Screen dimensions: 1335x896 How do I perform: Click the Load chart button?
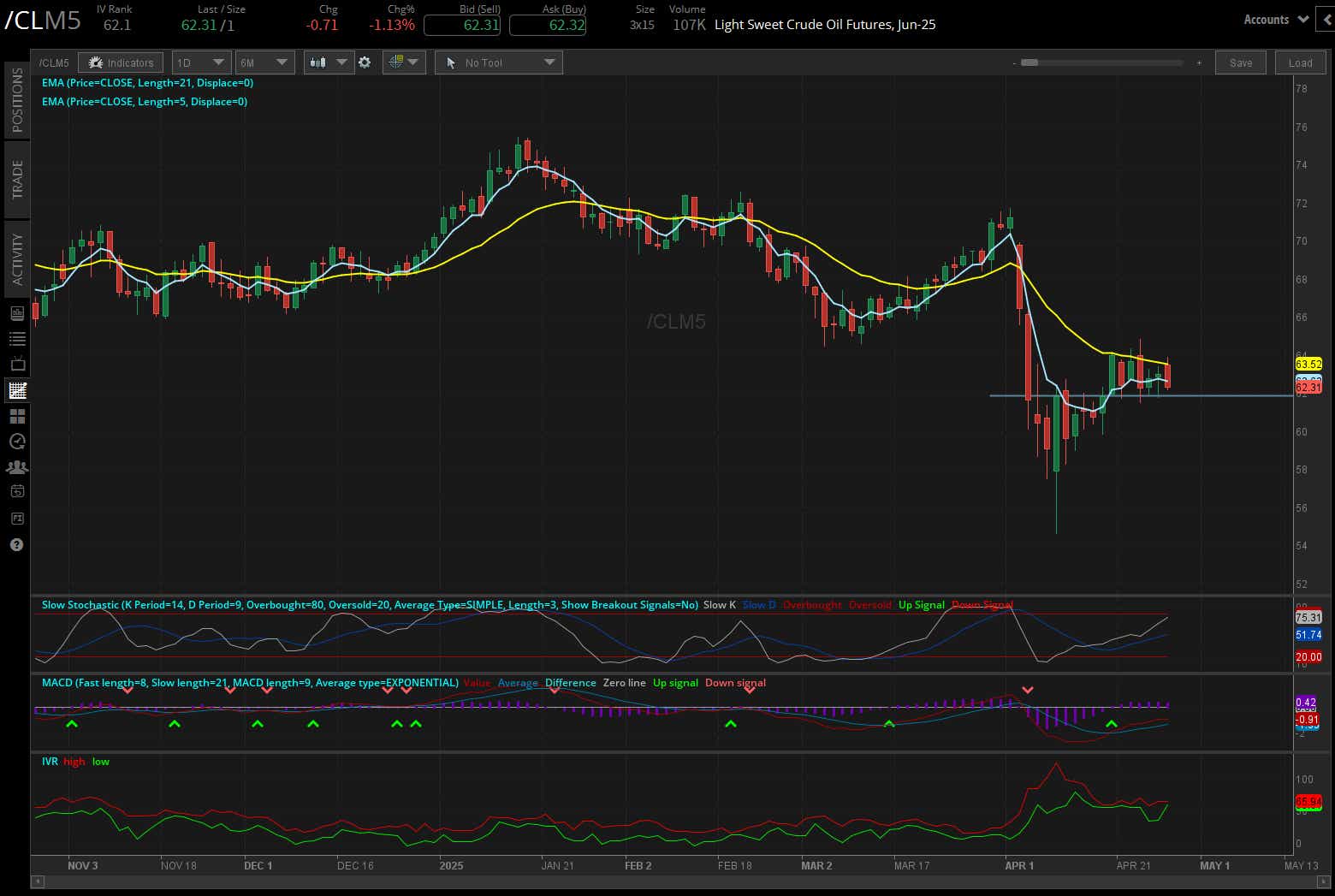coord(1300,62)
